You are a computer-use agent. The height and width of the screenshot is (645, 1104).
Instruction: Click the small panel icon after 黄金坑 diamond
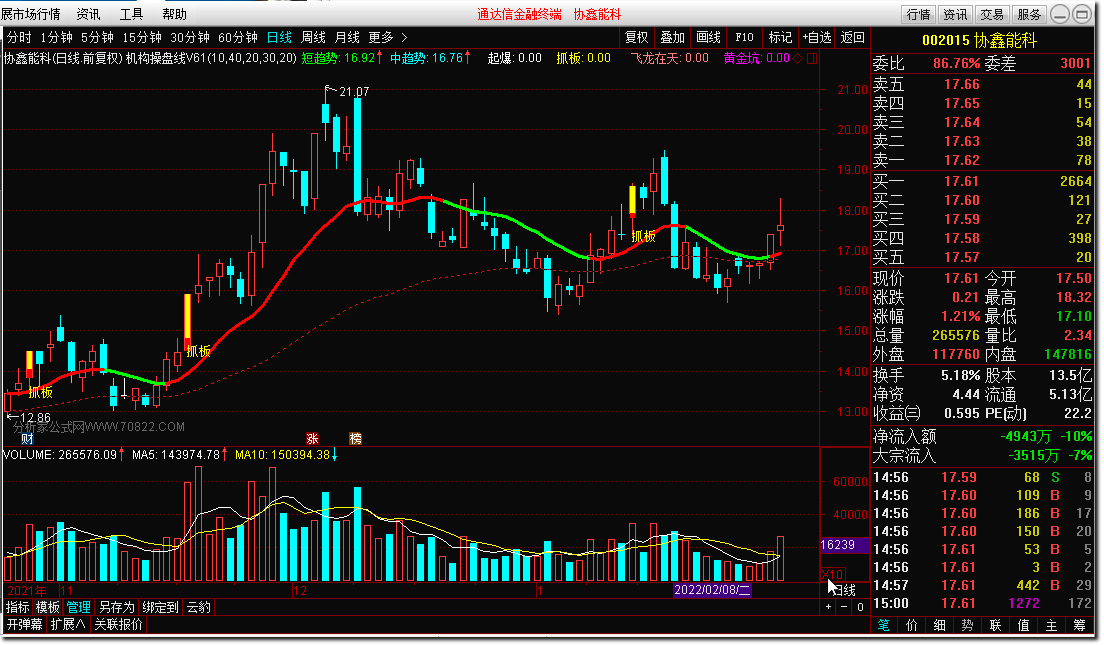(x=812, y=58)
